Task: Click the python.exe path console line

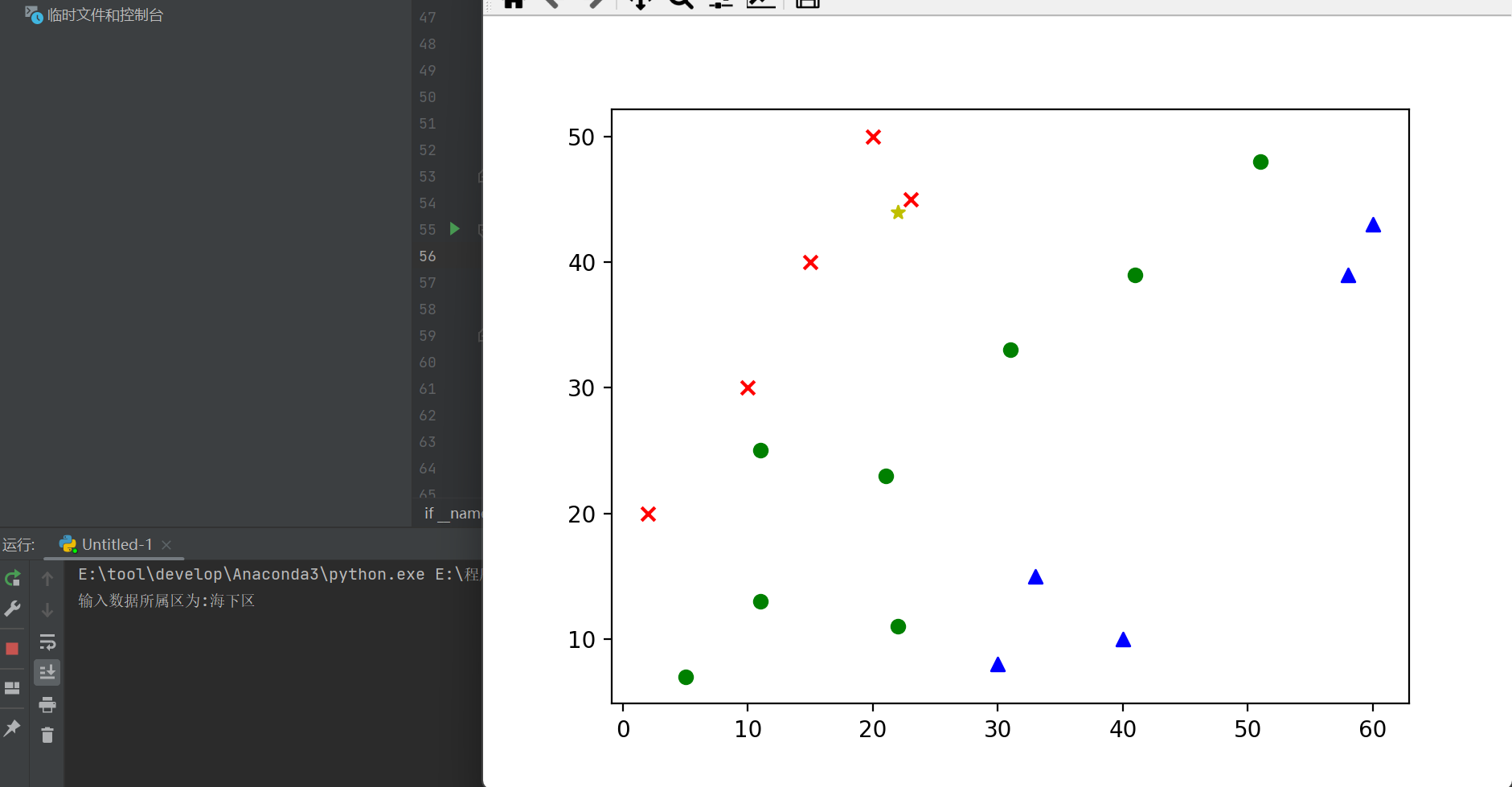Action: coord(279,574)
